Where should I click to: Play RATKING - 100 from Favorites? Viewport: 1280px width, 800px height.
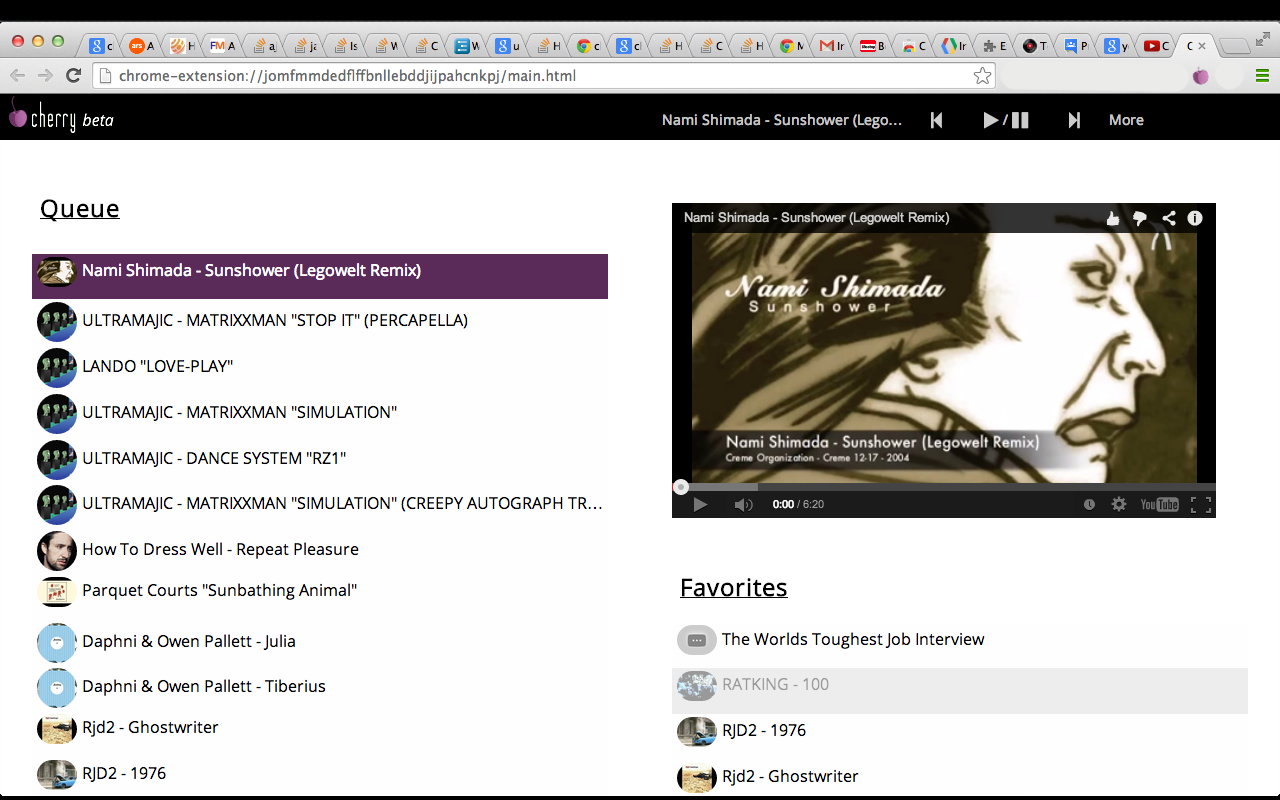pos(960,691)
